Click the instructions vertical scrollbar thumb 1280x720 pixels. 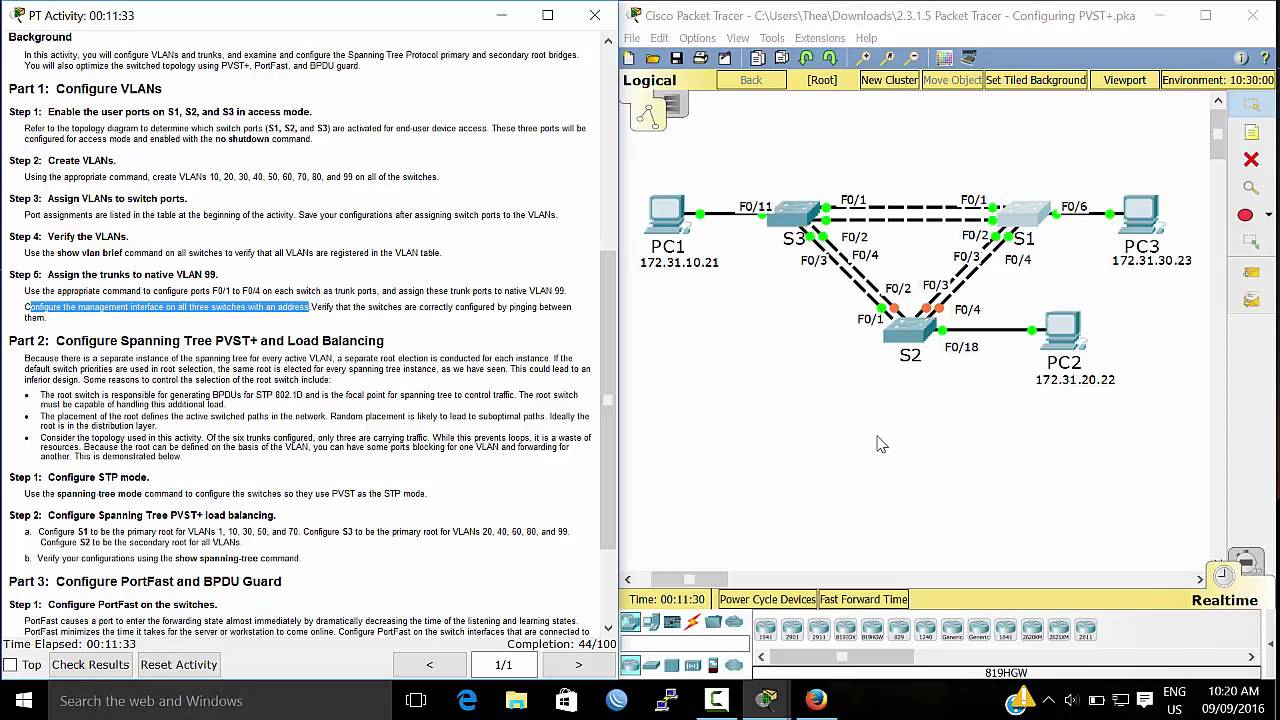pyautogui.click(x=609, y=399)
